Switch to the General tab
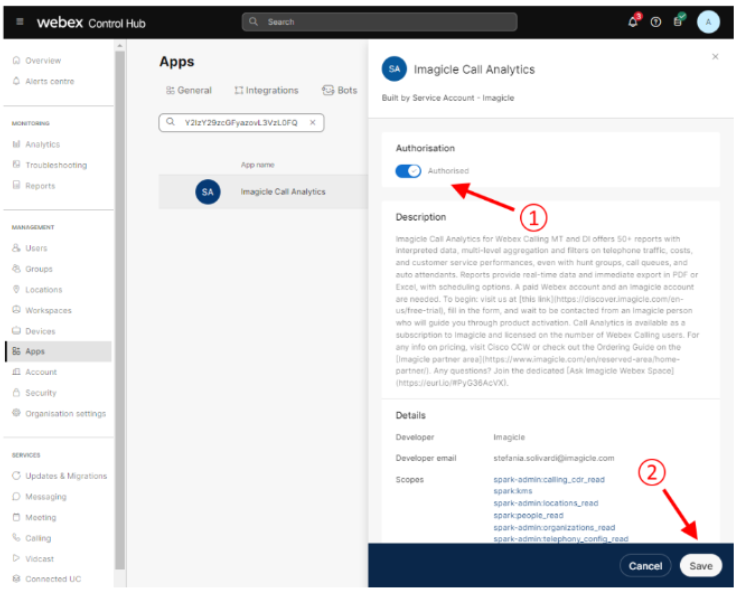The image size is (738, 592). 189,90
